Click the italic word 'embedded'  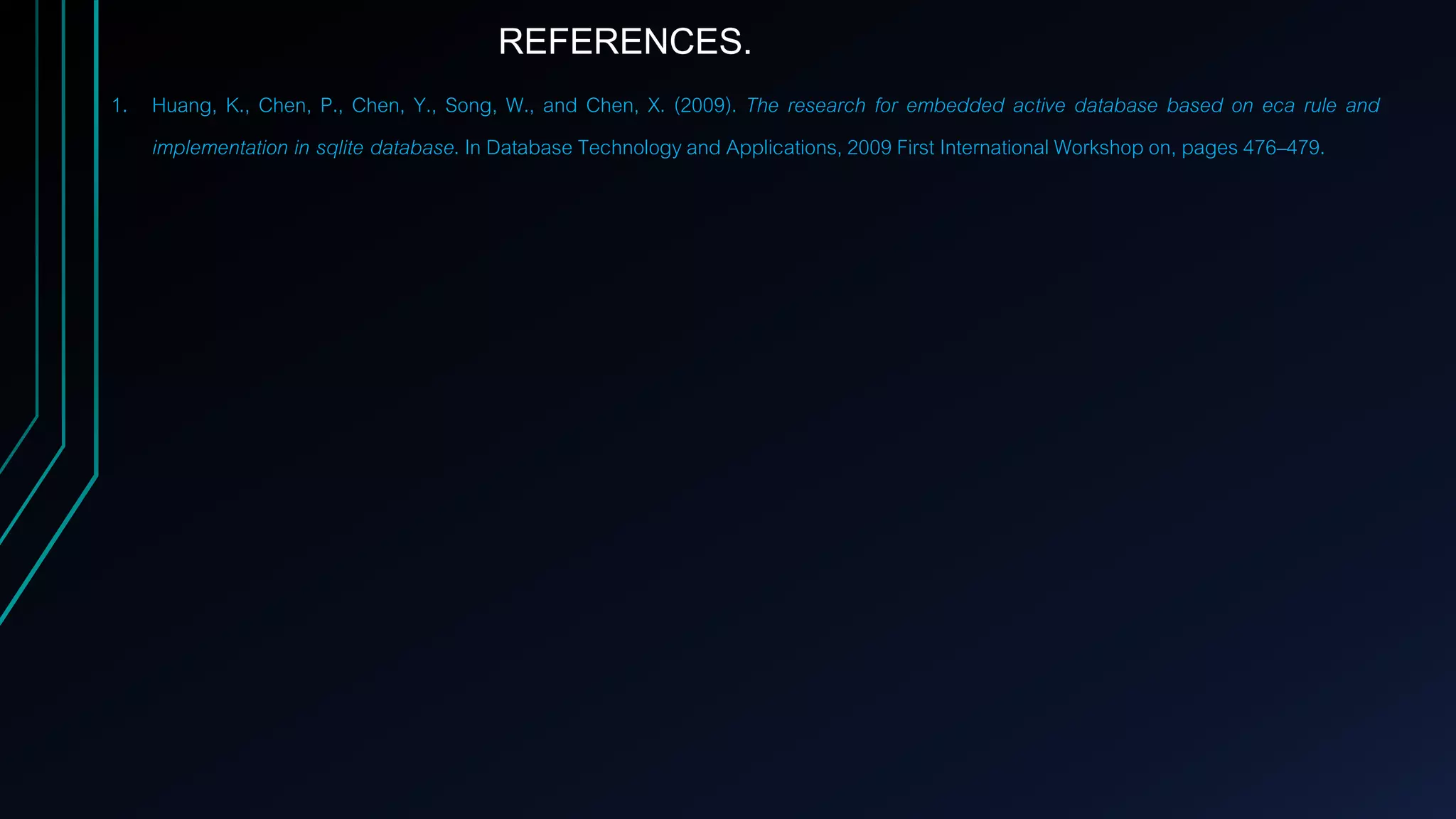pos(955,106)
